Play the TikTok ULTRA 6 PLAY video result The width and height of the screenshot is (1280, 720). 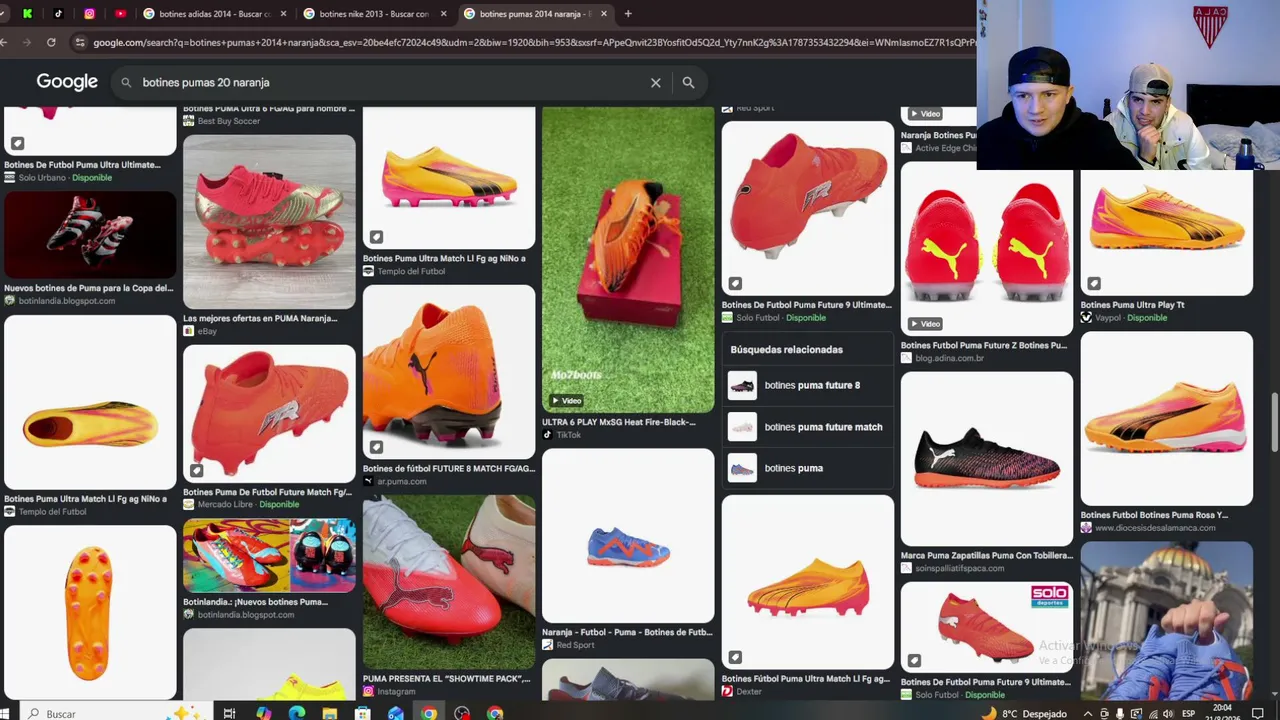(x=628, y=260)
